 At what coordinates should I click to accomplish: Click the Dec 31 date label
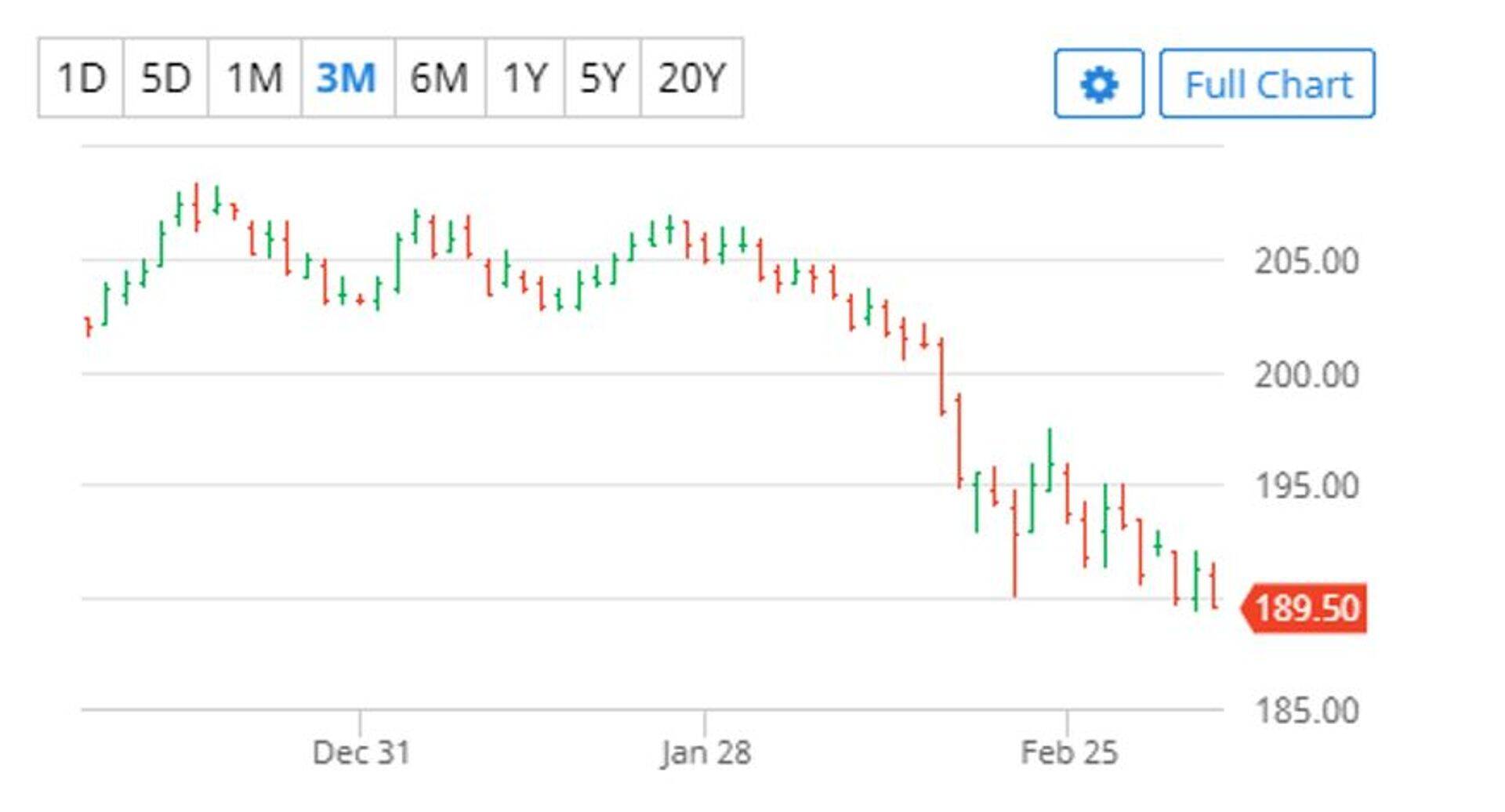click(x=361, y=752)
